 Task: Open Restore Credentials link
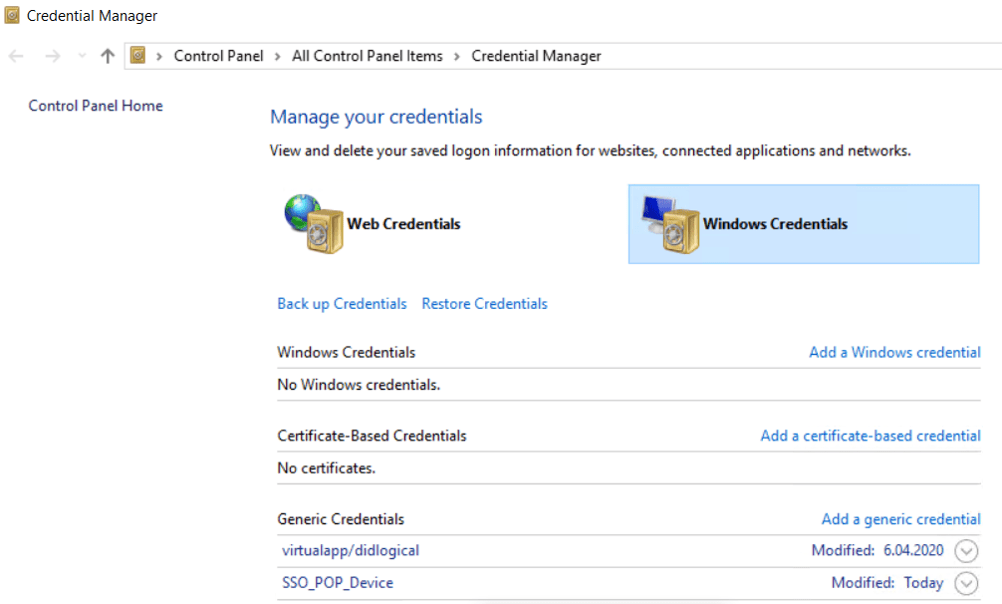(484, 304)
